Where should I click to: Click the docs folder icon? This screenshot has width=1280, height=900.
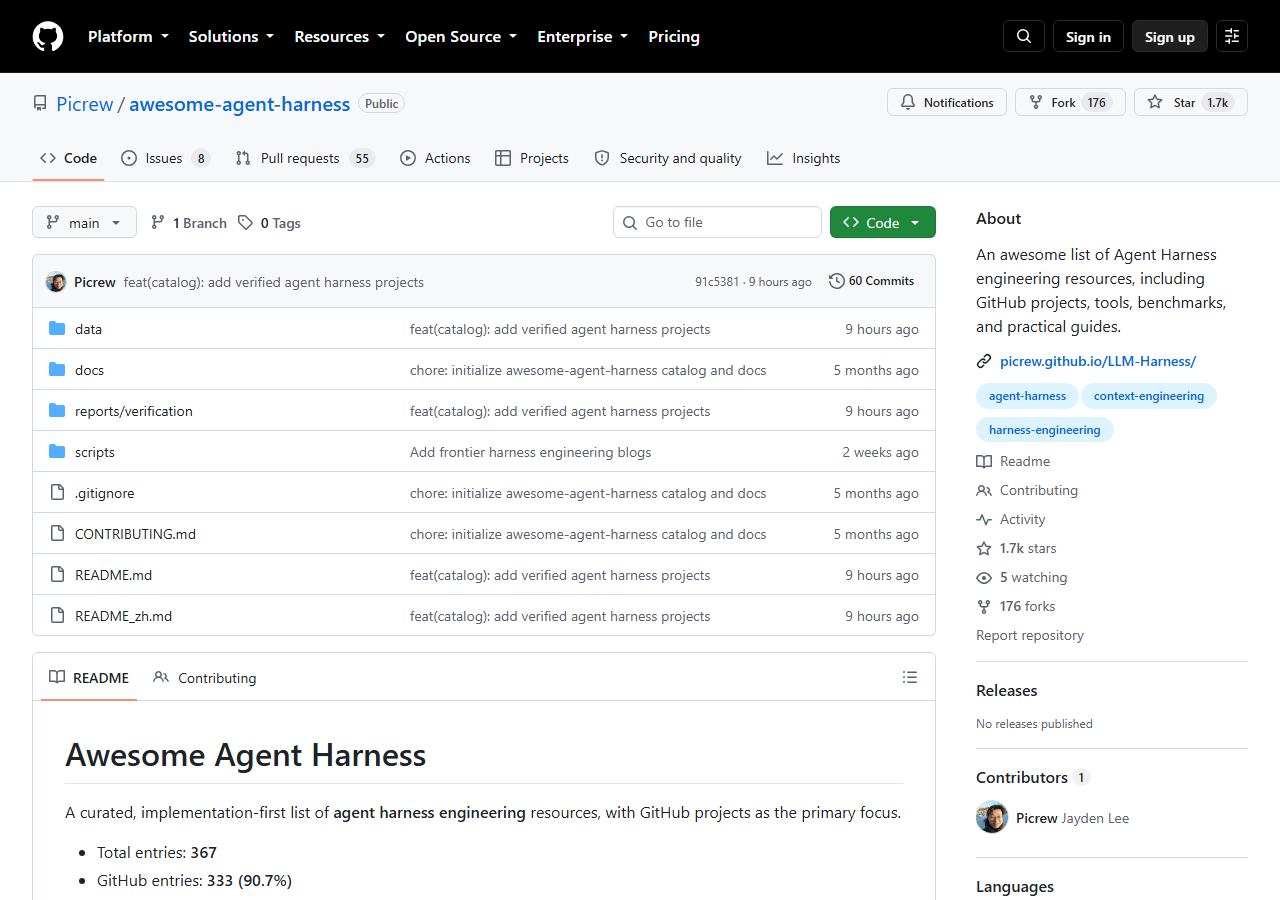pos(57,370)
